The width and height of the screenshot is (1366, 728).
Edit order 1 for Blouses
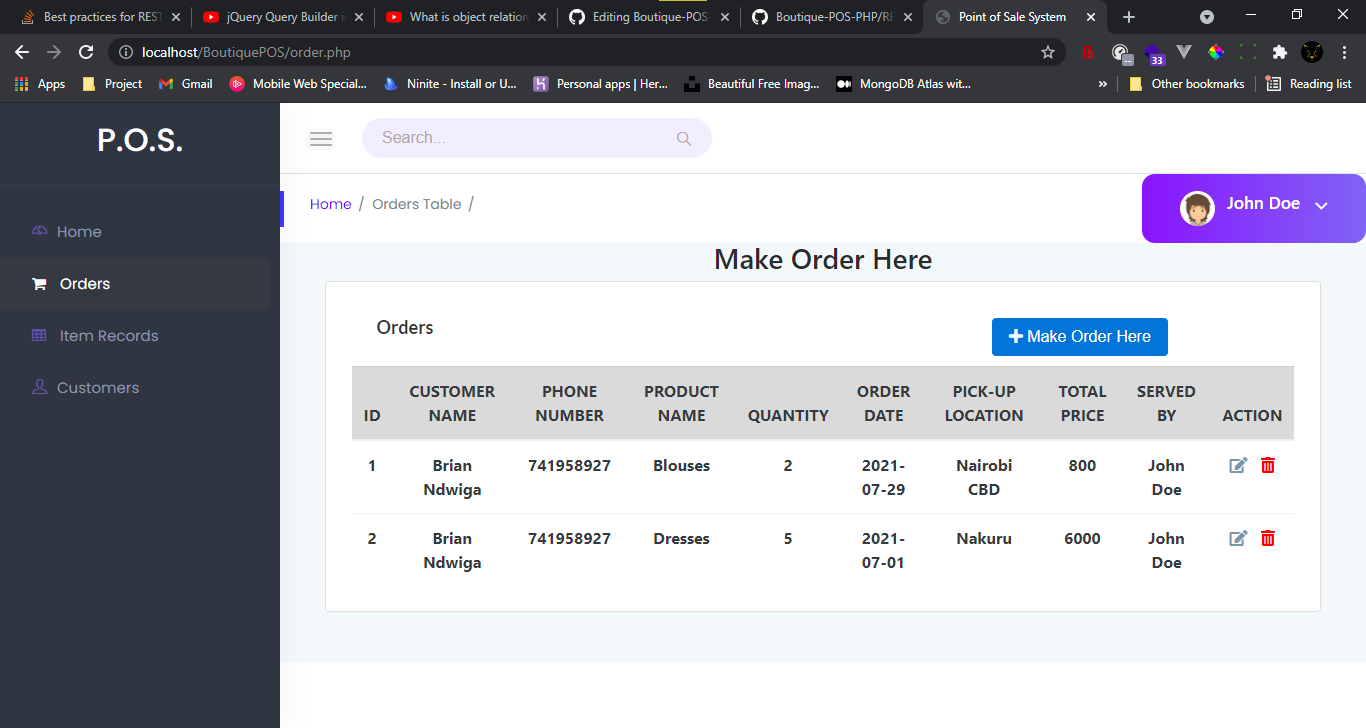[1238, 465]
